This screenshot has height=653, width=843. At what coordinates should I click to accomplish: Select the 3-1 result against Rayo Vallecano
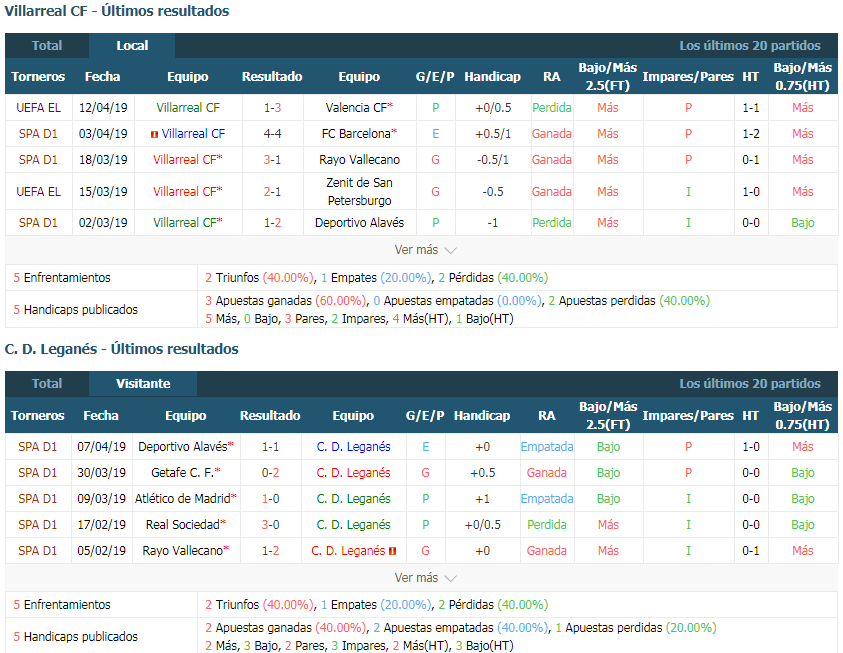point(272,160)
